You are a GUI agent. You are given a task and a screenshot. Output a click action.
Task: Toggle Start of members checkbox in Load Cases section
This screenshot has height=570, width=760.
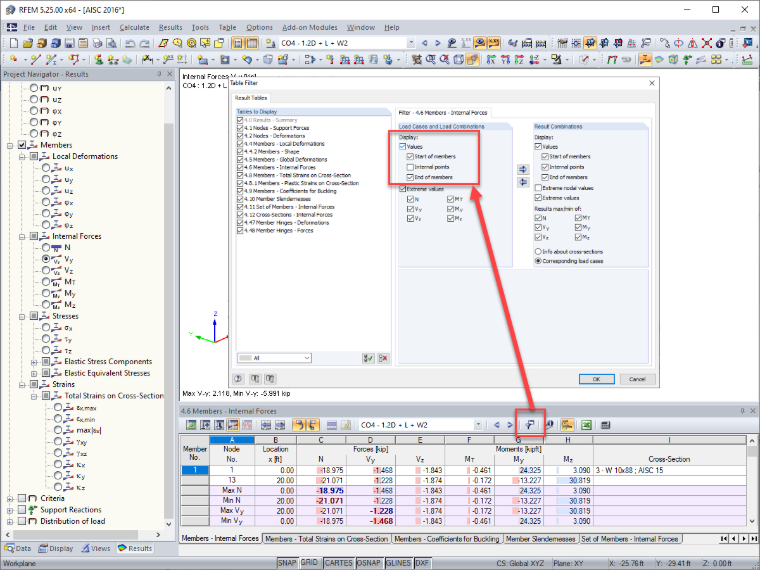[x=410, y=157]
